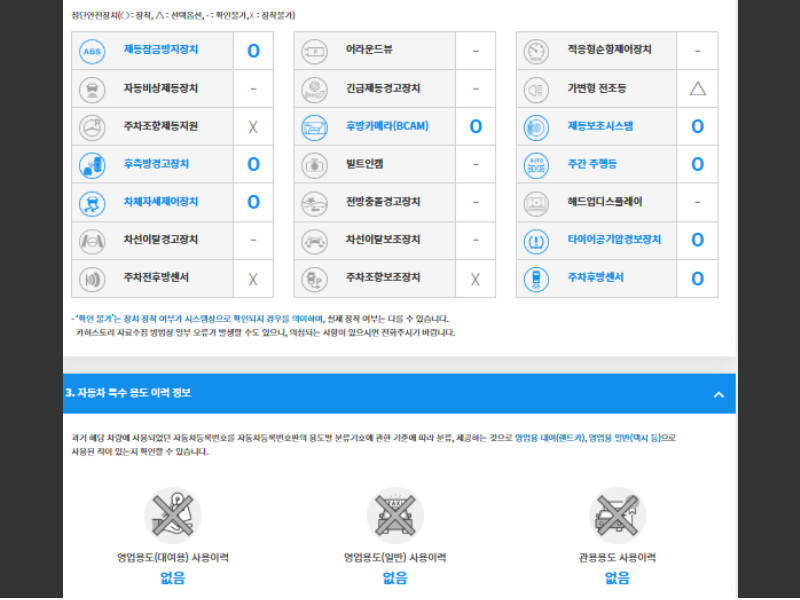Screen dimensions: 800x600
Task: Click 없음 under 관용용도 사용이력
Action: (617, 578)
